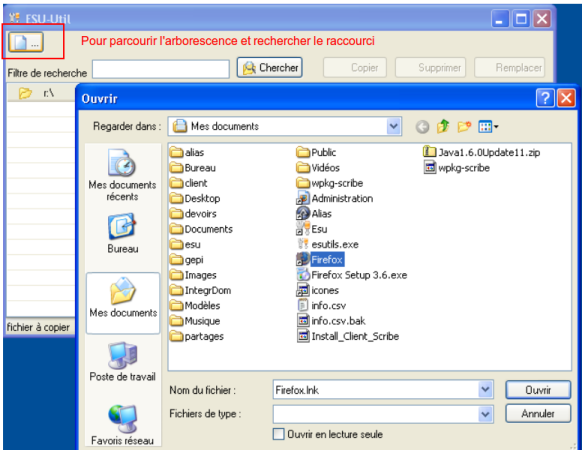This screenshot has width=582, height=450.
Task: Open the view menu icon
Action: tap(488, 127)
